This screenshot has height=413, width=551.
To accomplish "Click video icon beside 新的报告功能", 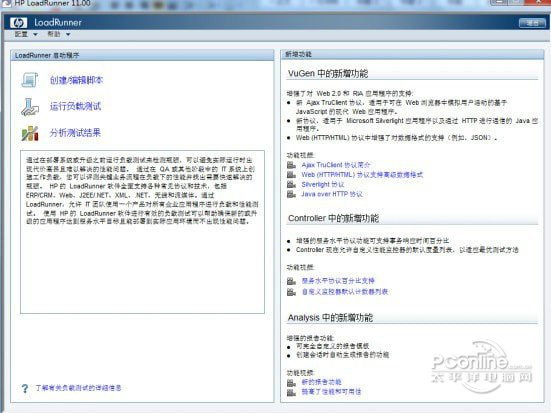I will (291, 382).
